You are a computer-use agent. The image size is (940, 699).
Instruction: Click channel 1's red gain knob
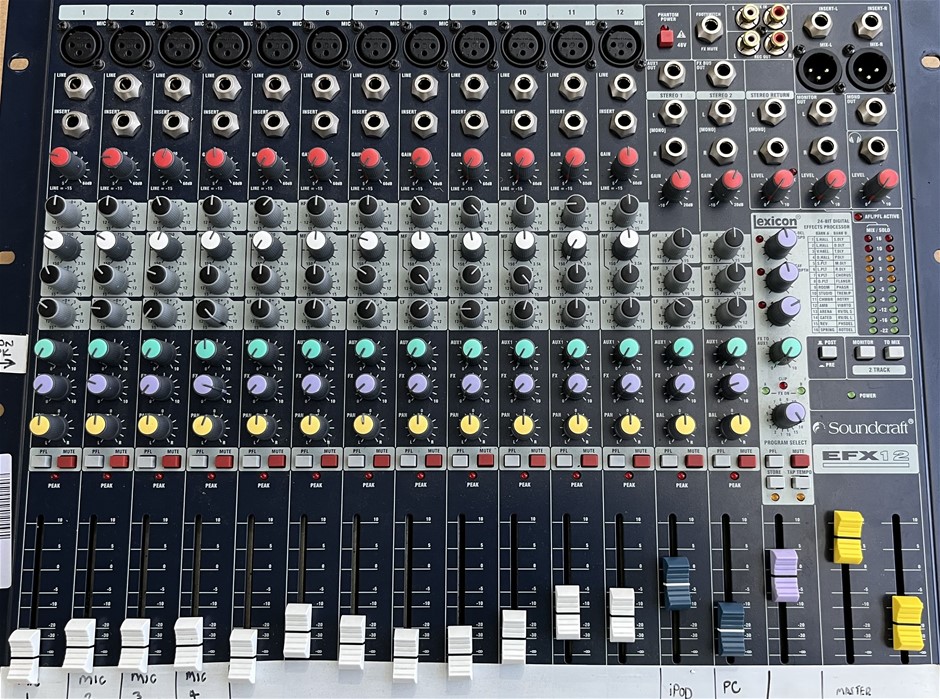[61, 160]
